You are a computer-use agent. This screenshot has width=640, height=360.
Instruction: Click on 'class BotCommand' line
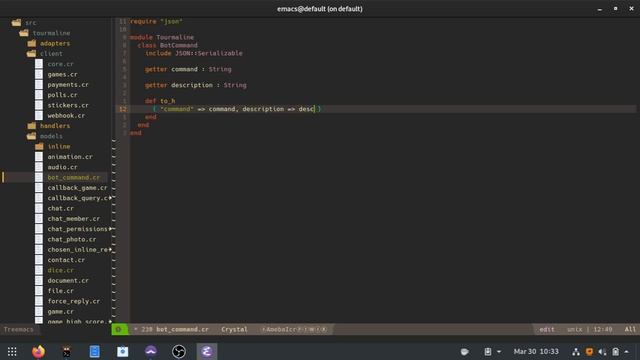167,45
